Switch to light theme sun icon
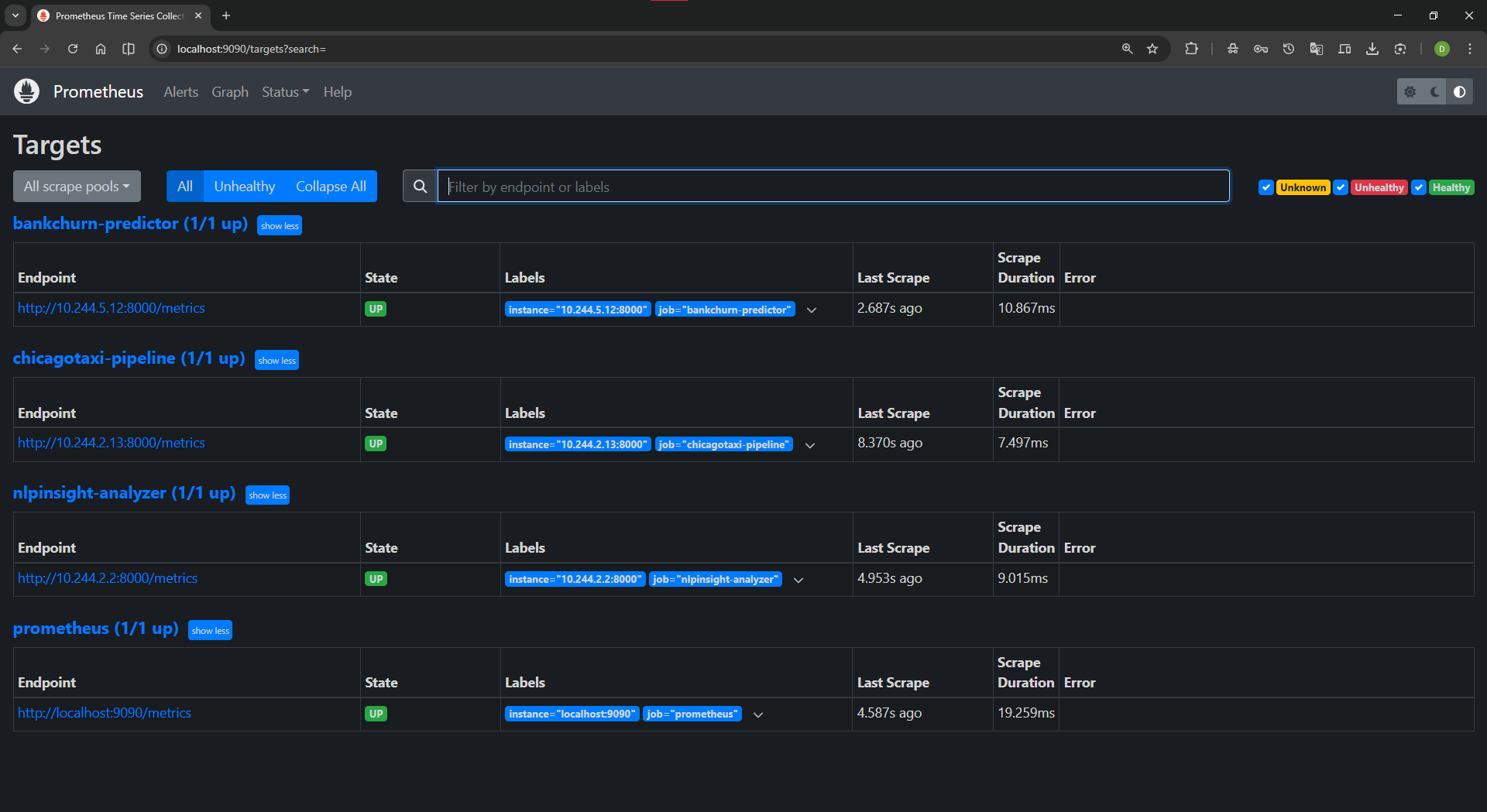Image resolution: width=1487 pixels, height=812 pixels. (x=1410, y=92)
